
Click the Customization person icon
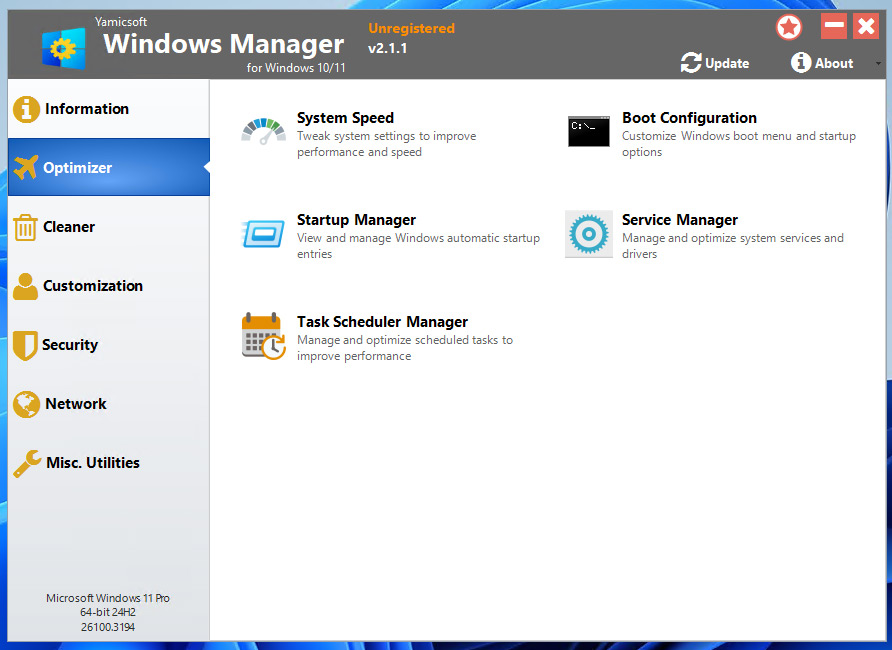point(25,286)
